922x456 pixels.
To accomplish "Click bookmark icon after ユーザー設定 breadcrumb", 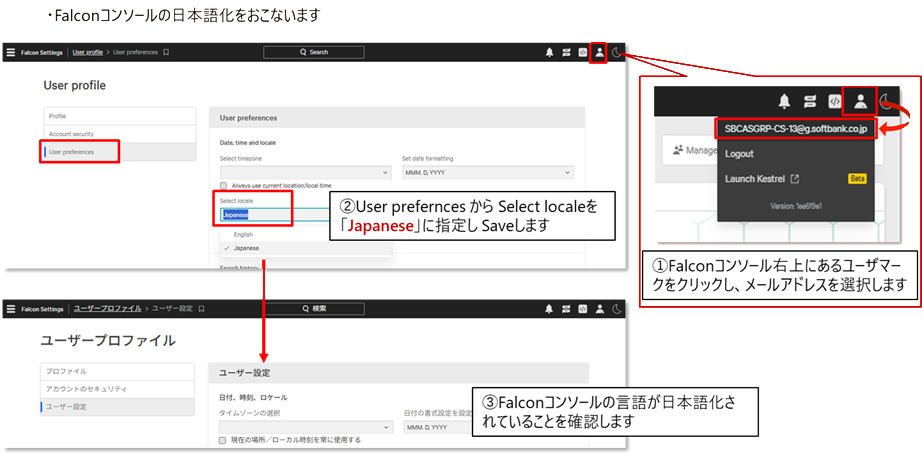I will tap(201, 309).
